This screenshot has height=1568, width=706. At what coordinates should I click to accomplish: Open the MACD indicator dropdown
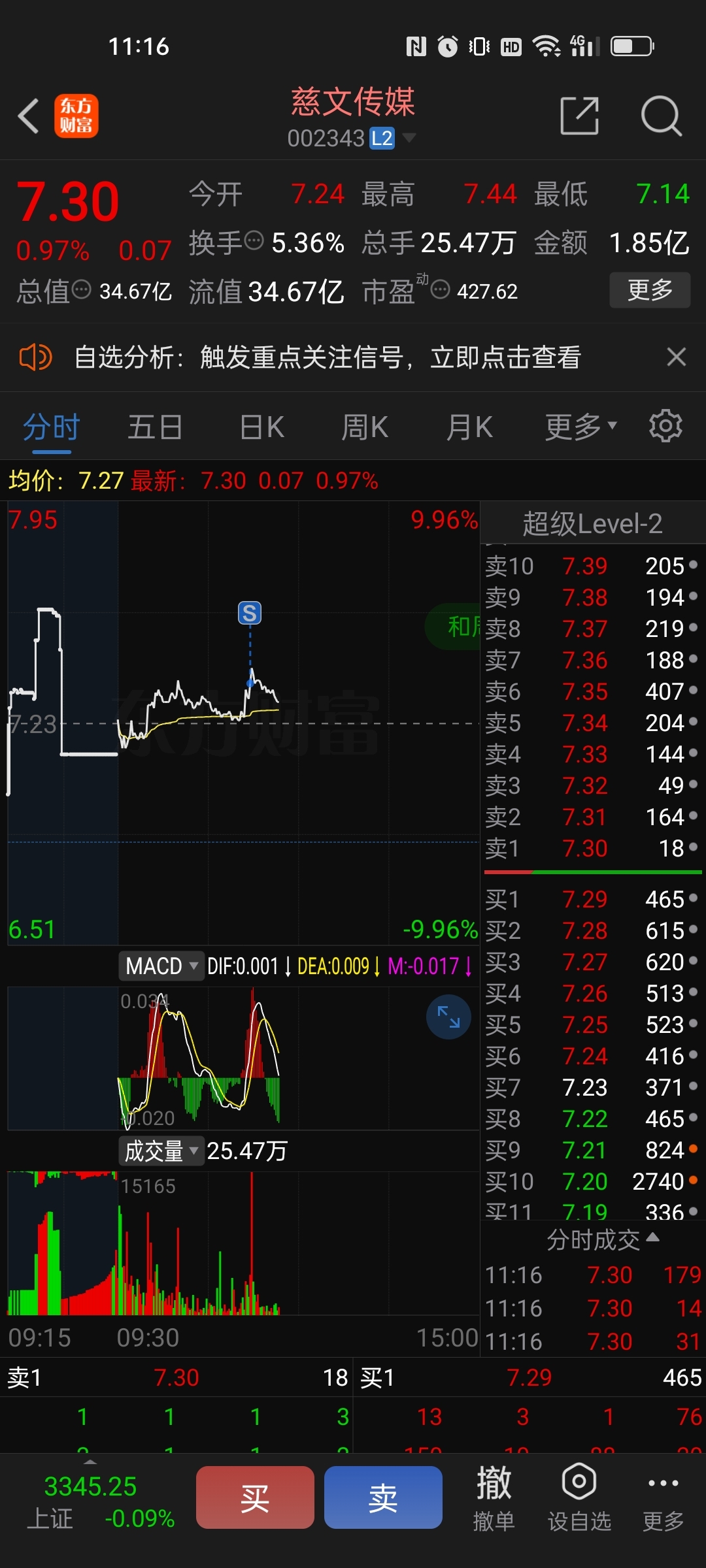(x=161, y=966)
